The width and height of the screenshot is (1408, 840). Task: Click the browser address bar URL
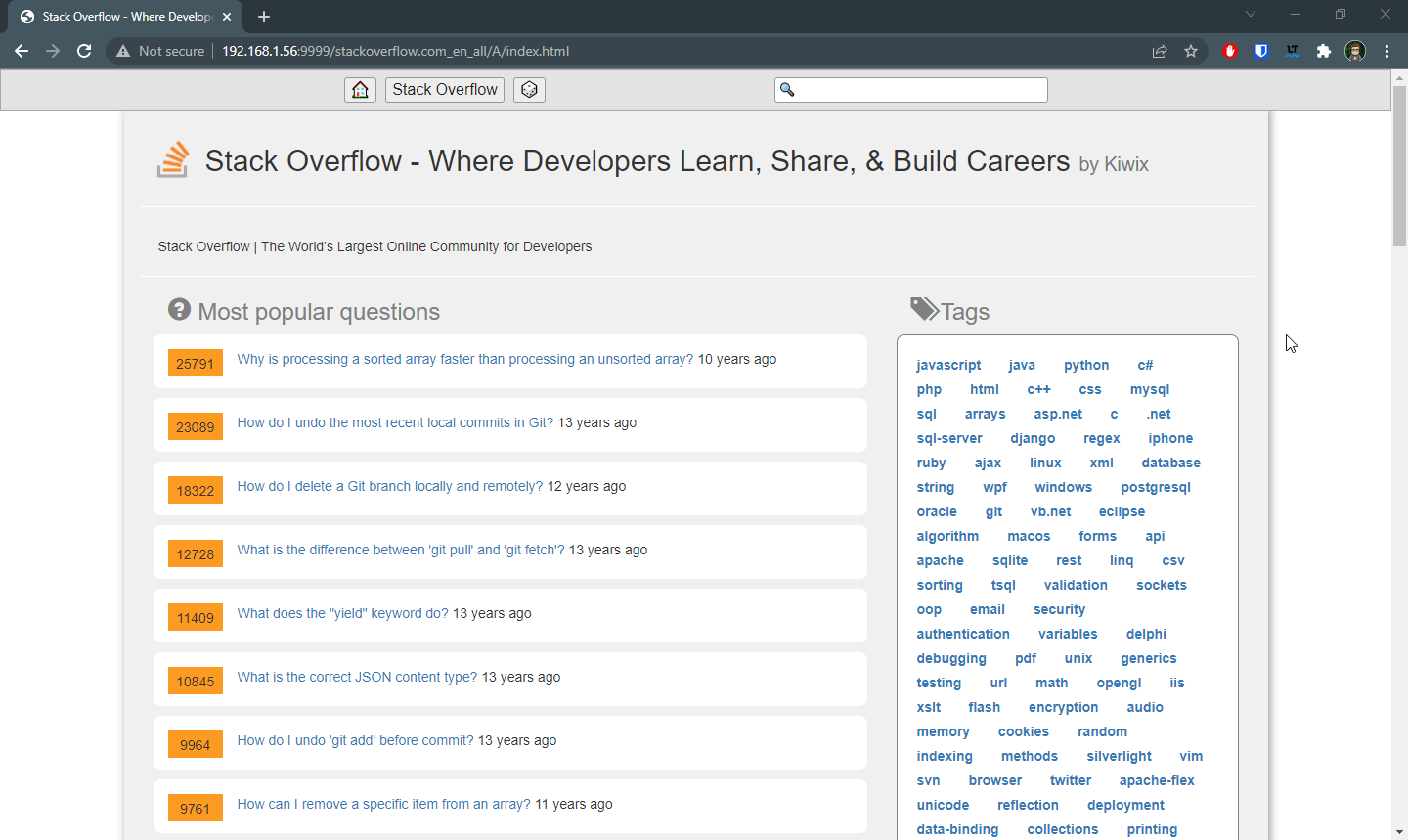point(395,51)
